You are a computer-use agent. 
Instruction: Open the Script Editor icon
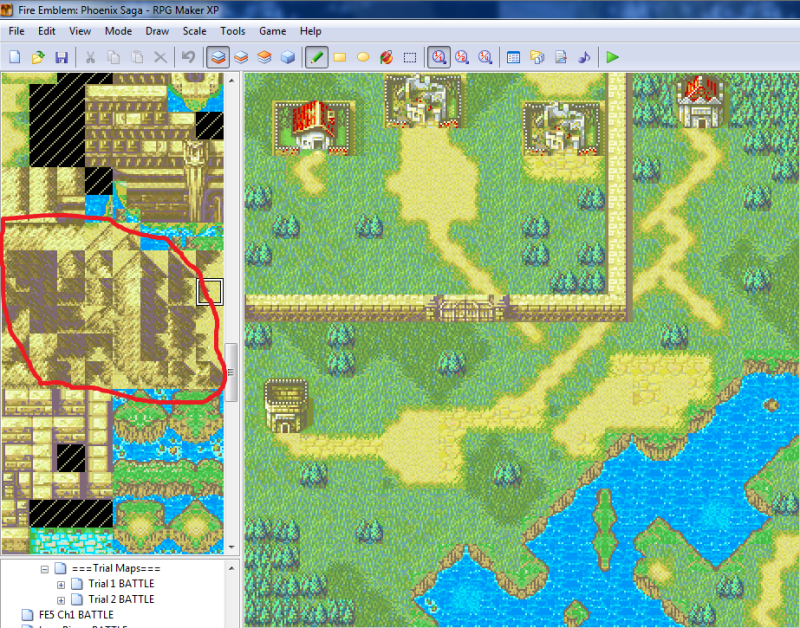(561, 57)
